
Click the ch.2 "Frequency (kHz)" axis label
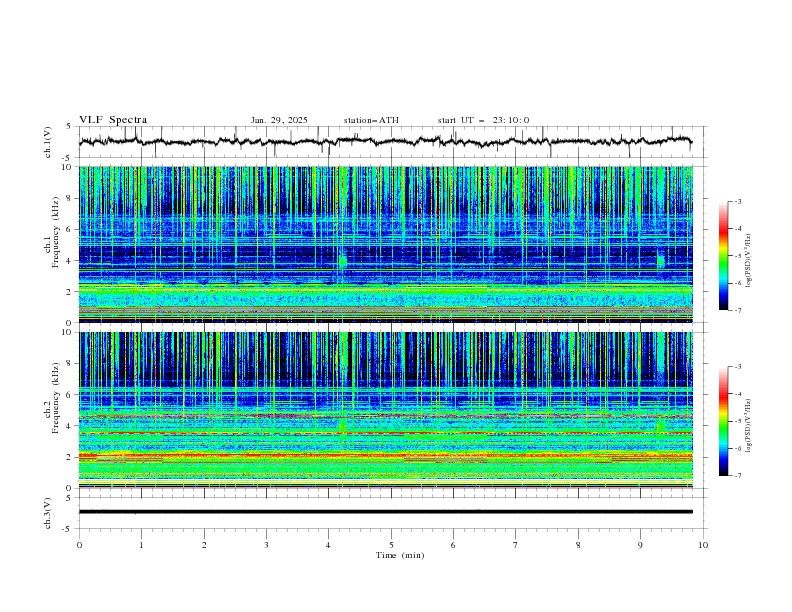tap(55, 398)
